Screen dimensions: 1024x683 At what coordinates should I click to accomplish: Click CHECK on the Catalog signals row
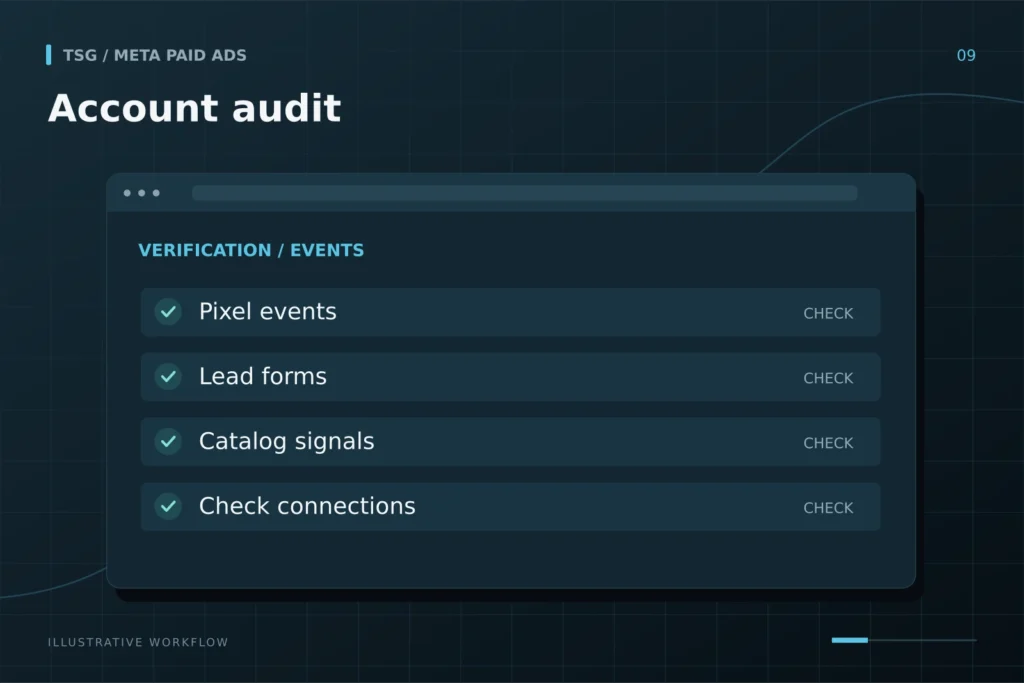[x=828, y=443]
